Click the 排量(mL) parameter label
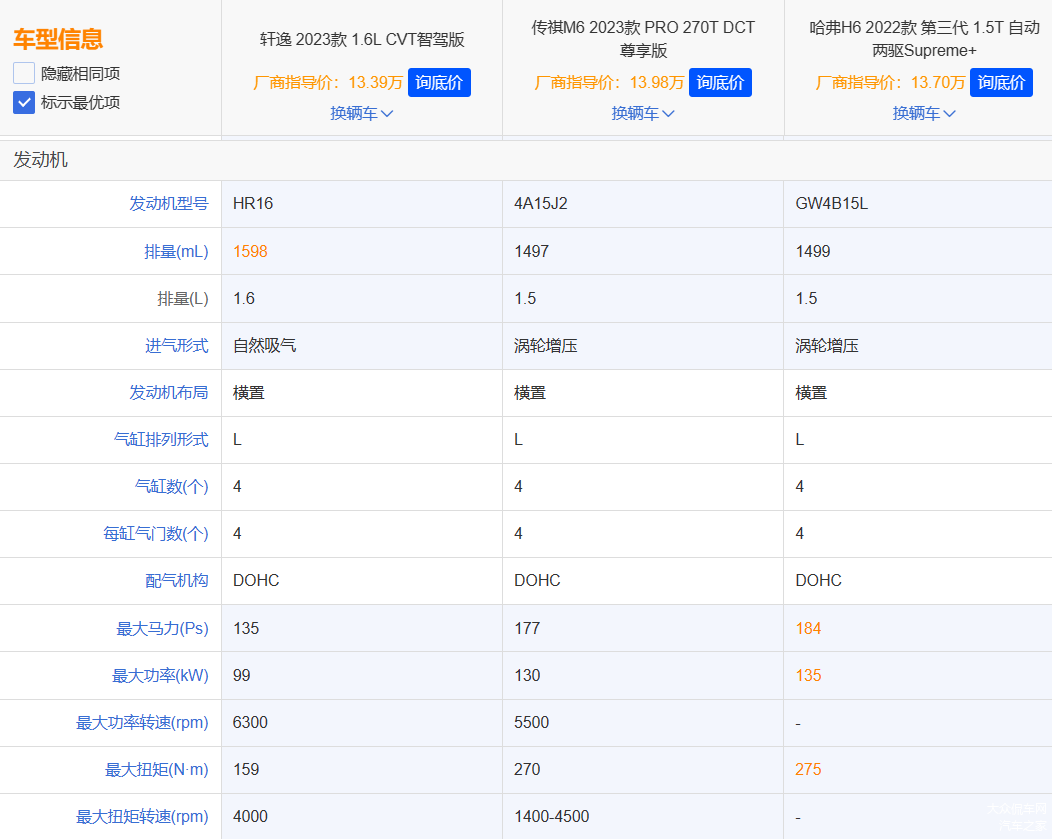Viewport: 1052px width, 839px height. (x=176, y=252)
